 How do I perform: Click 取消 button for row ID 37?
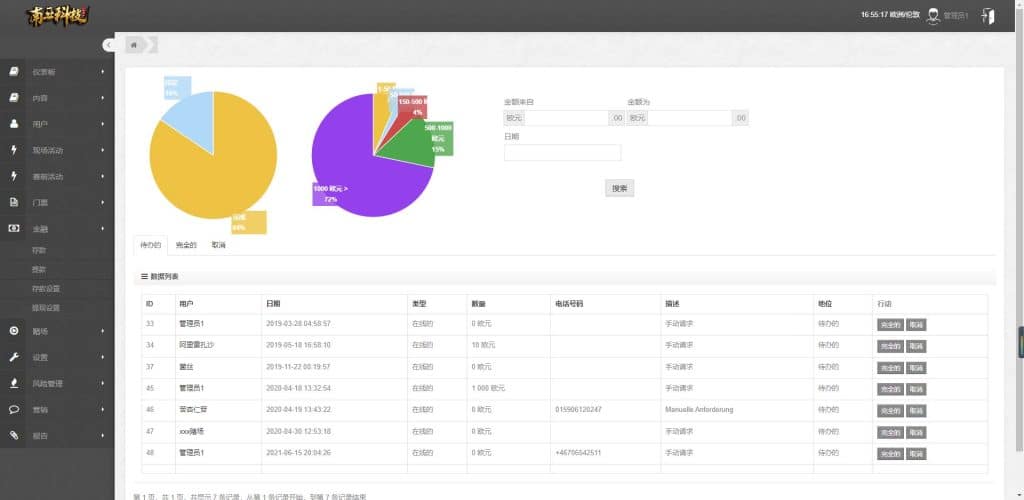coord(916,367)
